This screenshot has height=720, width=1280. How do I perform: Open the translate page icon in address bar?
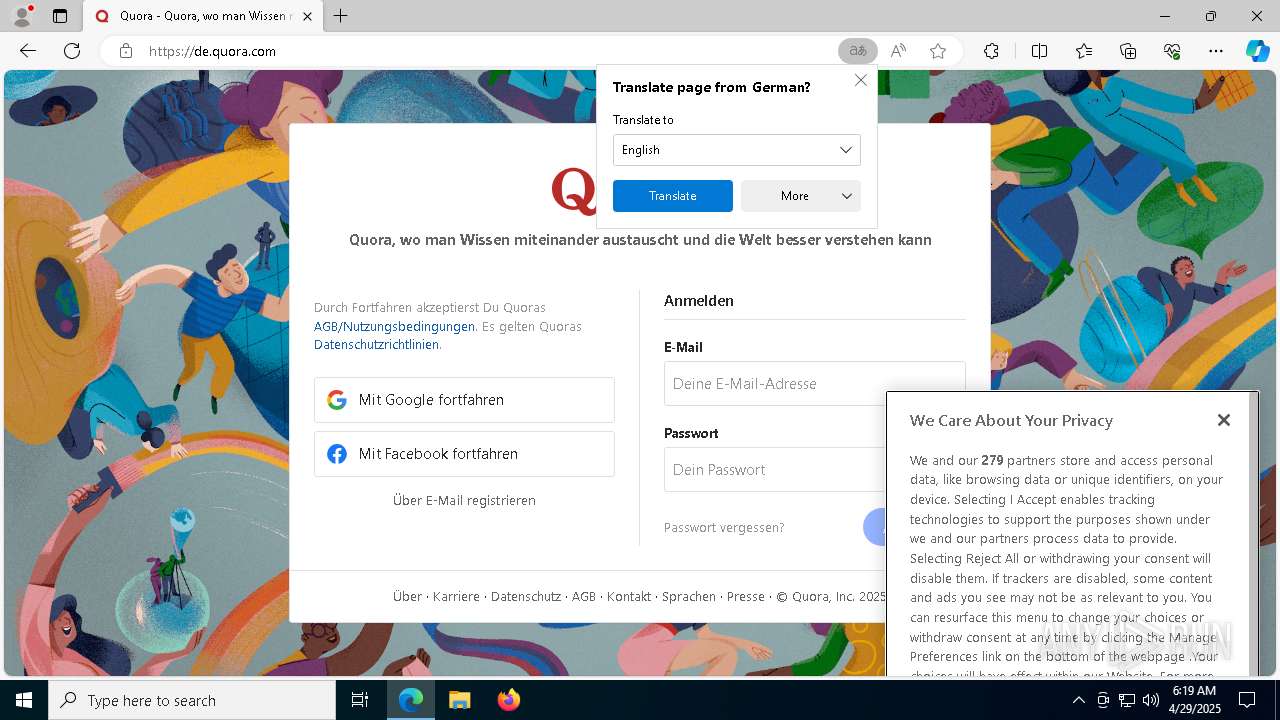click(x=858, y=51)
